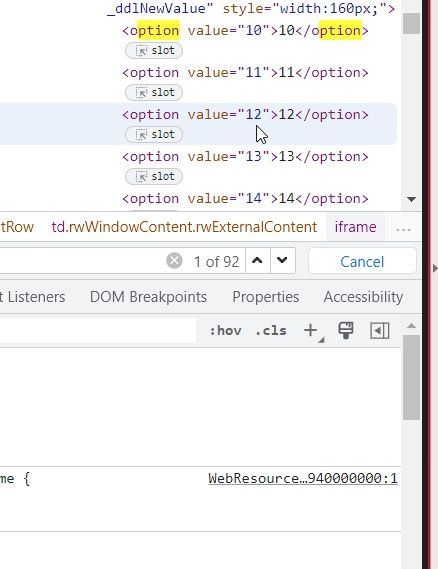The image size is (438, 569).
Task: Click the '1 of 92' result count
Action: 216,261
